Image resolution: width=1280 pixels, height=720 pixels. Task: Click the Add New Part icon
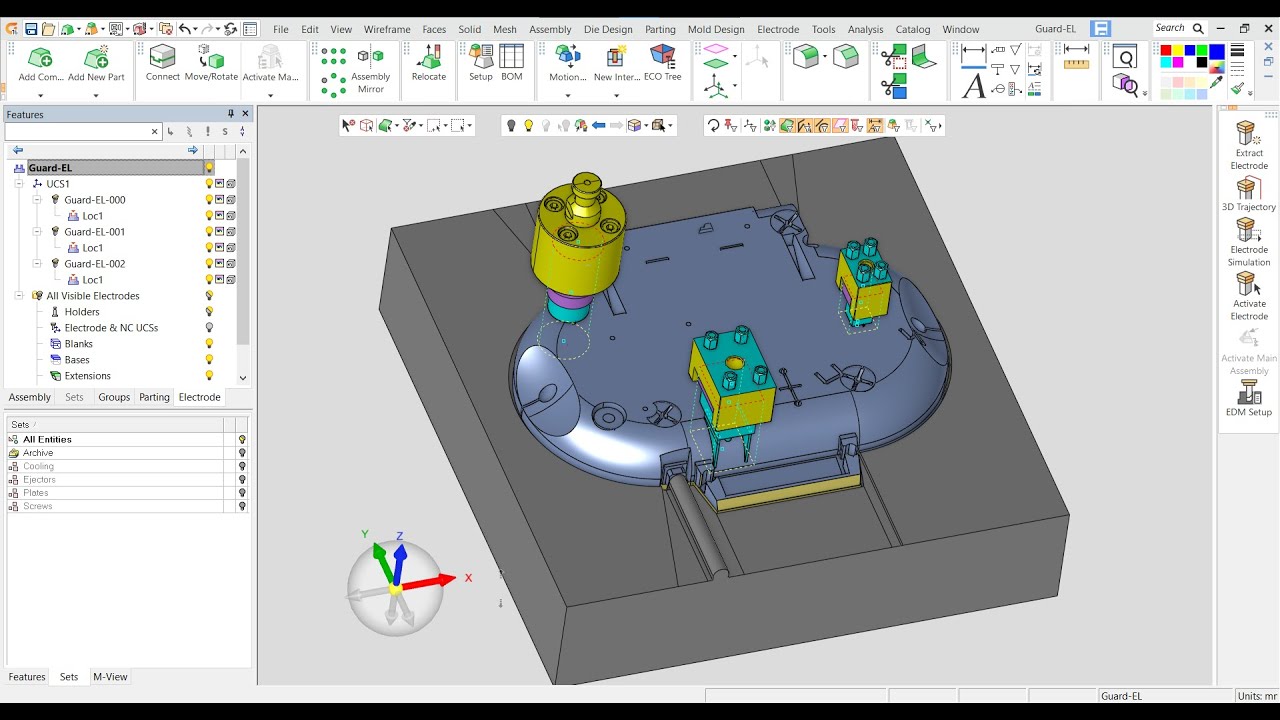[x=97, y=58]
